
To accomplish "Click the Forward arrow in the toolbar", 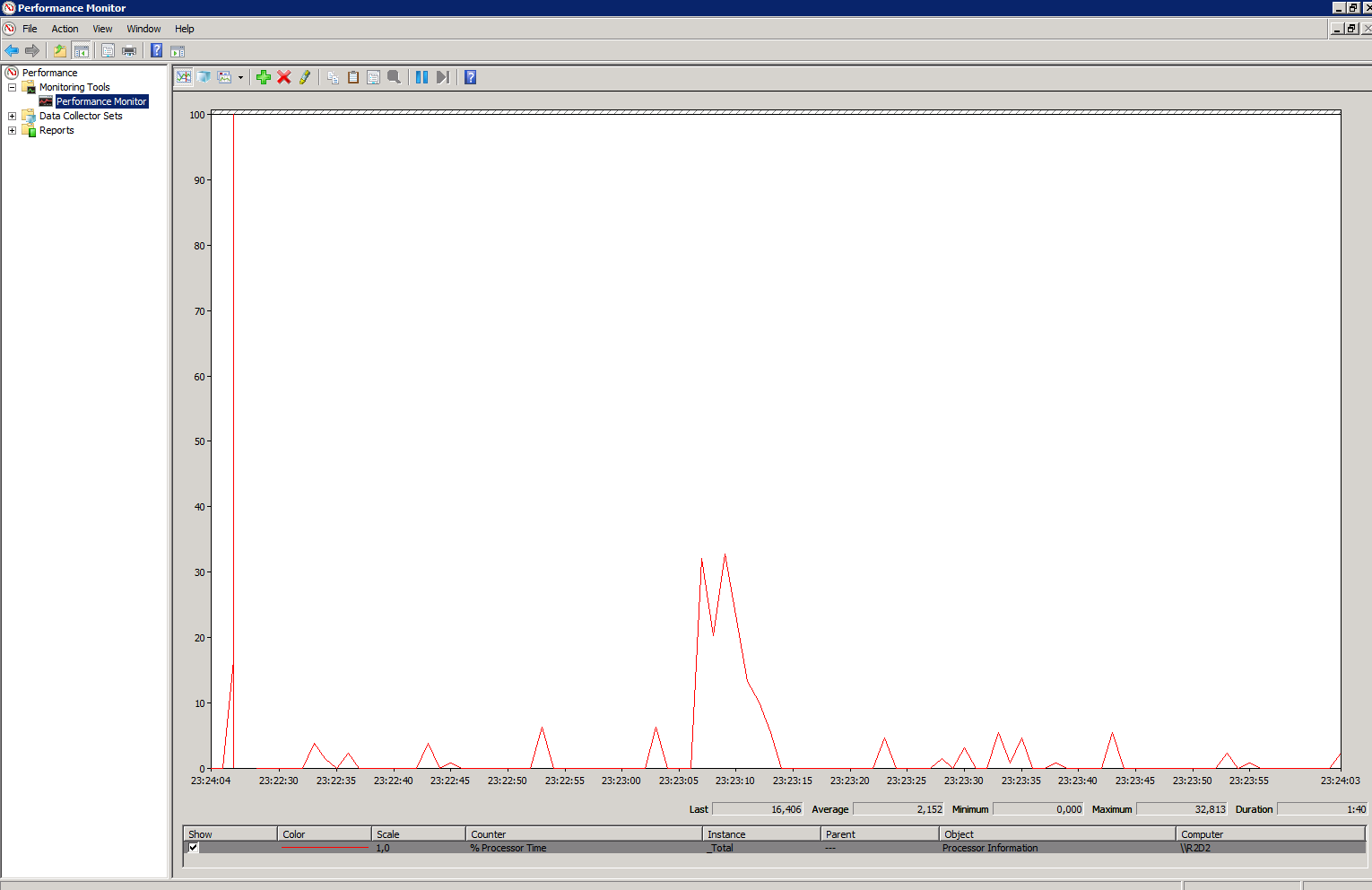I will pos(32,50).
